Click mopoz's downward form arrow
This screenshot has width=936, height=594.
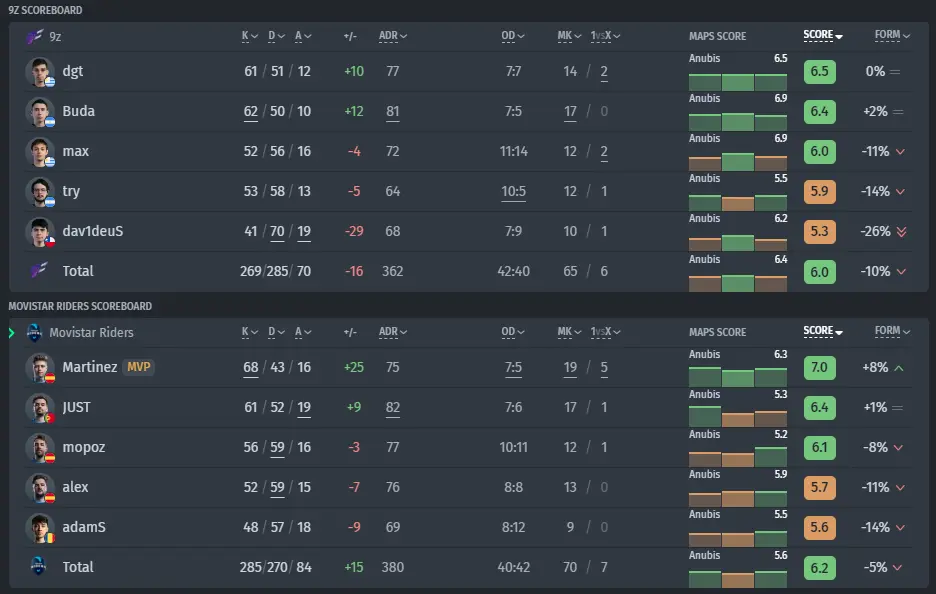tap(898, 448)
